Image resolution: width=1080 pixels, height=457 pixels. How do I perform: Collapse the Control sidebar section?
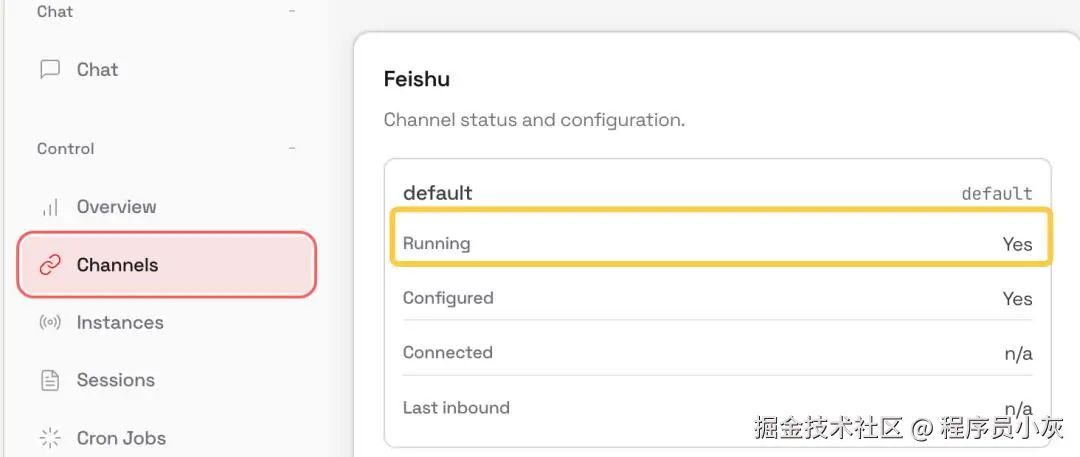click(292, 149)
